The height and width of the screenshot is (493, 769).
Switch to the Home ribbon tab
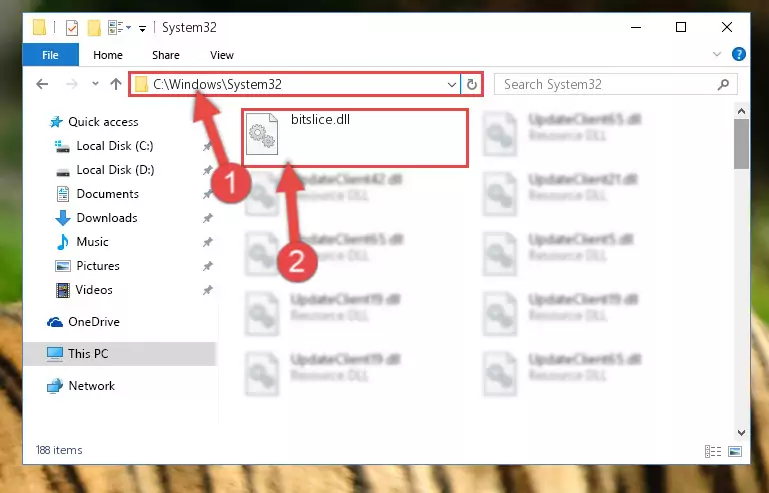tap(108, 55)
